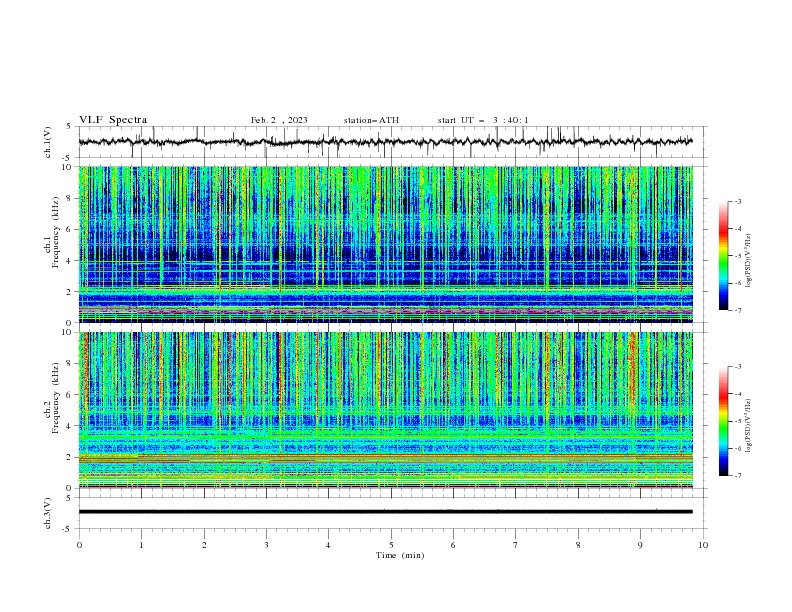Screen dimensions: 792x612
Task: Click the date text "Feb. 2 , 2023"
Action: (279, 120)
